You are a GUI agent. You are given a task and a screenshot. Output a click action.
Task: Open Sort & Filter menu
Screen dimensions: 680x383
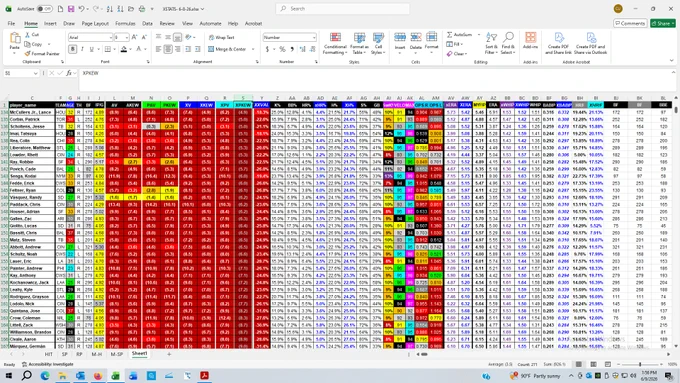(491, 43)
